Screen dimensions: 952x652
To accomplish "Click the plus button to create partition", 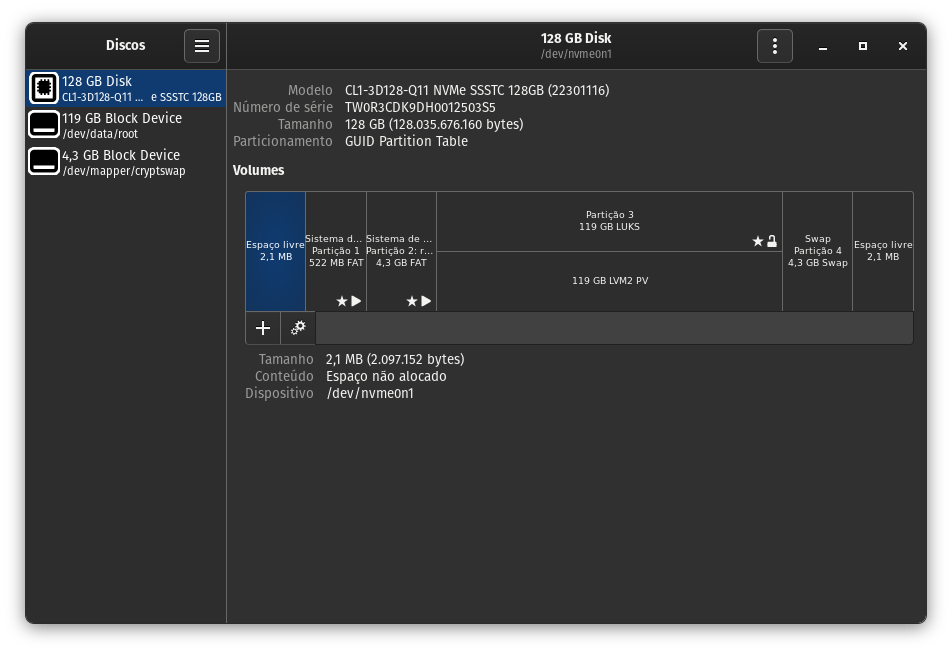I will [x=263, y=328].
